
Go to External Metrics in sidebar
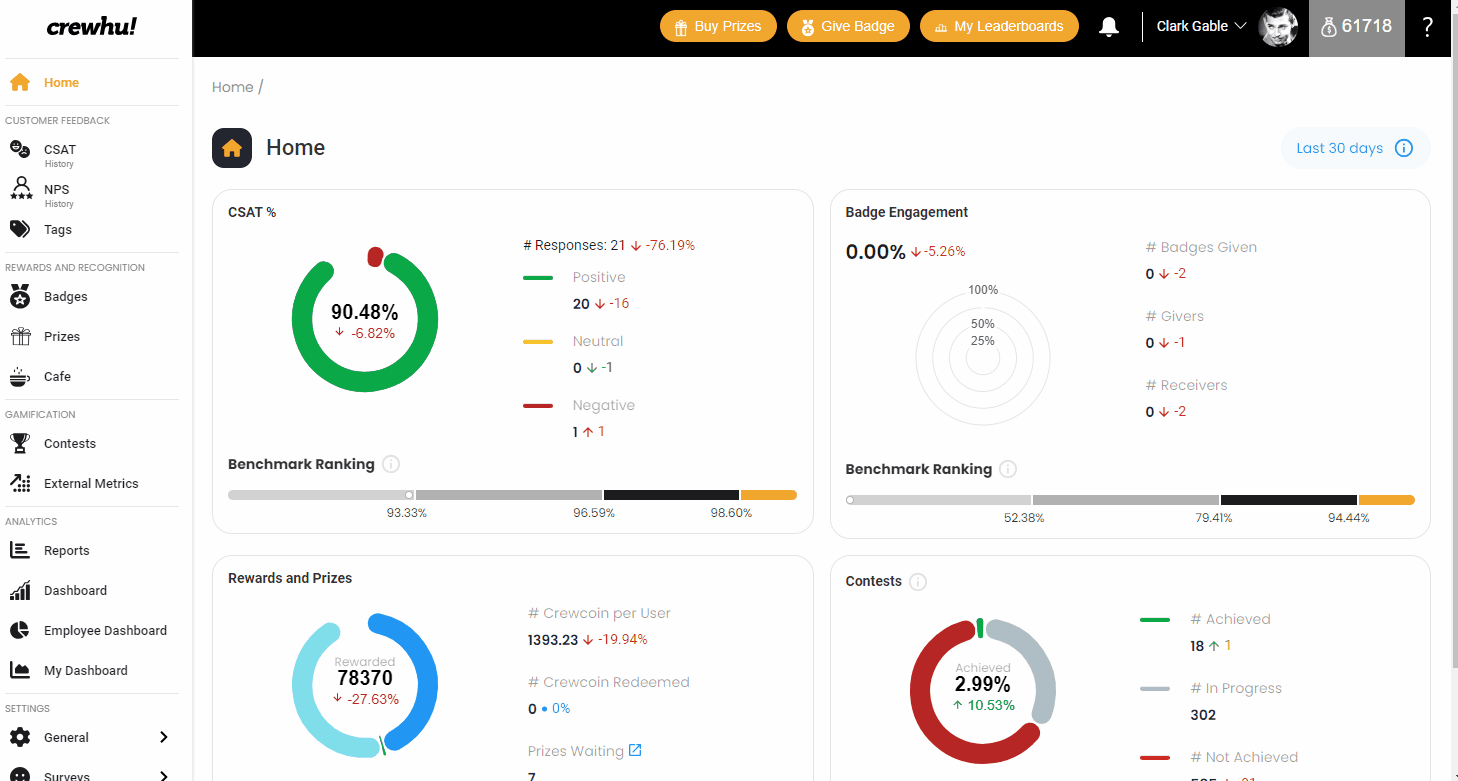point(91,483)
